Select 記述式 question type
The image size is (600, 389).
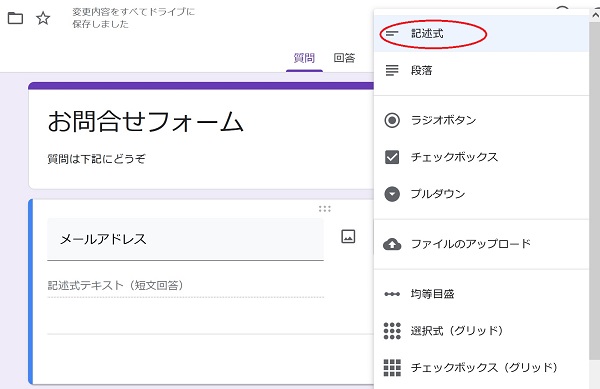481,34
